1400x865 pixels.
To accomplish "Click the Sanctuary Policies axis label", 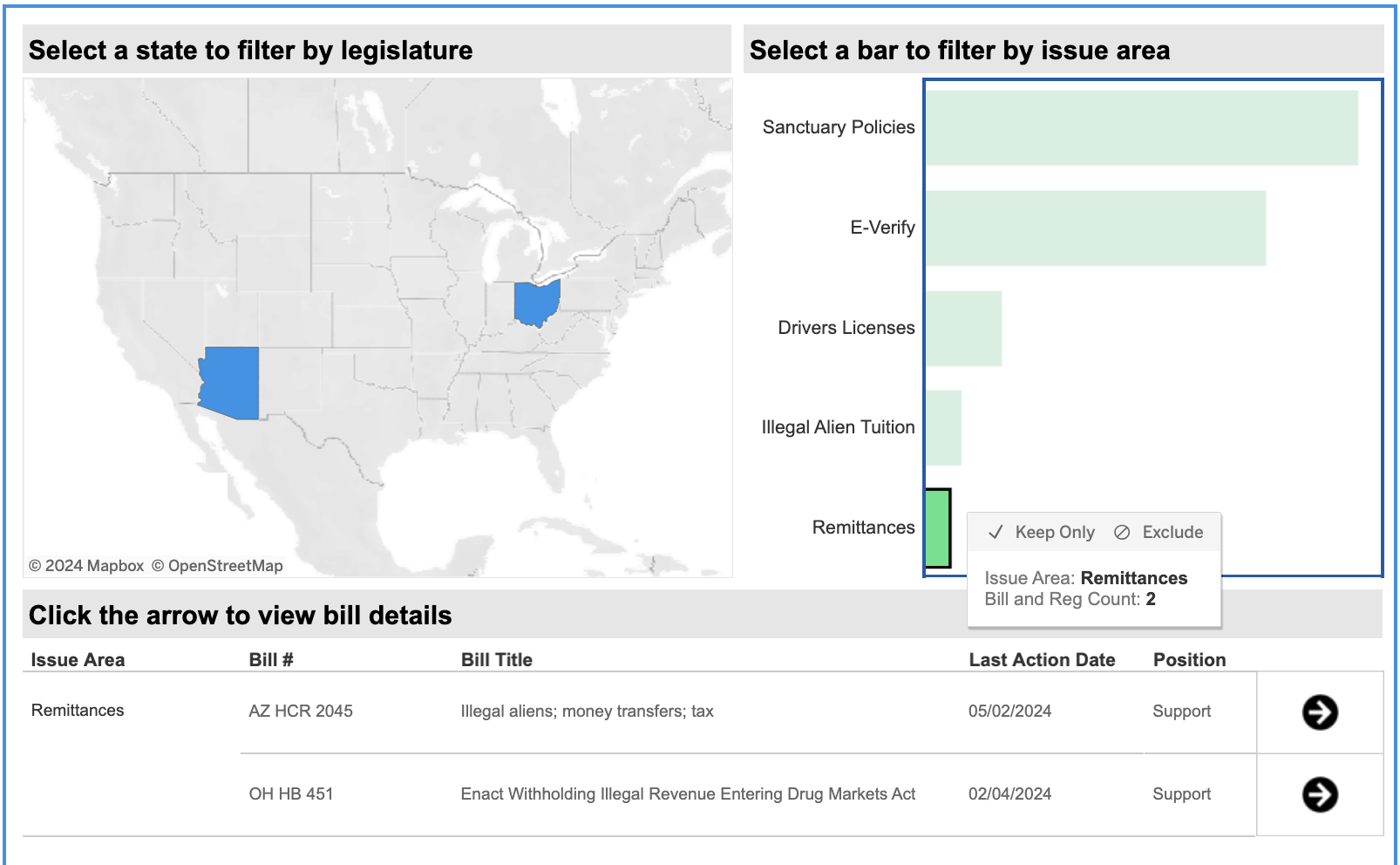I will (x=838, y=127).
